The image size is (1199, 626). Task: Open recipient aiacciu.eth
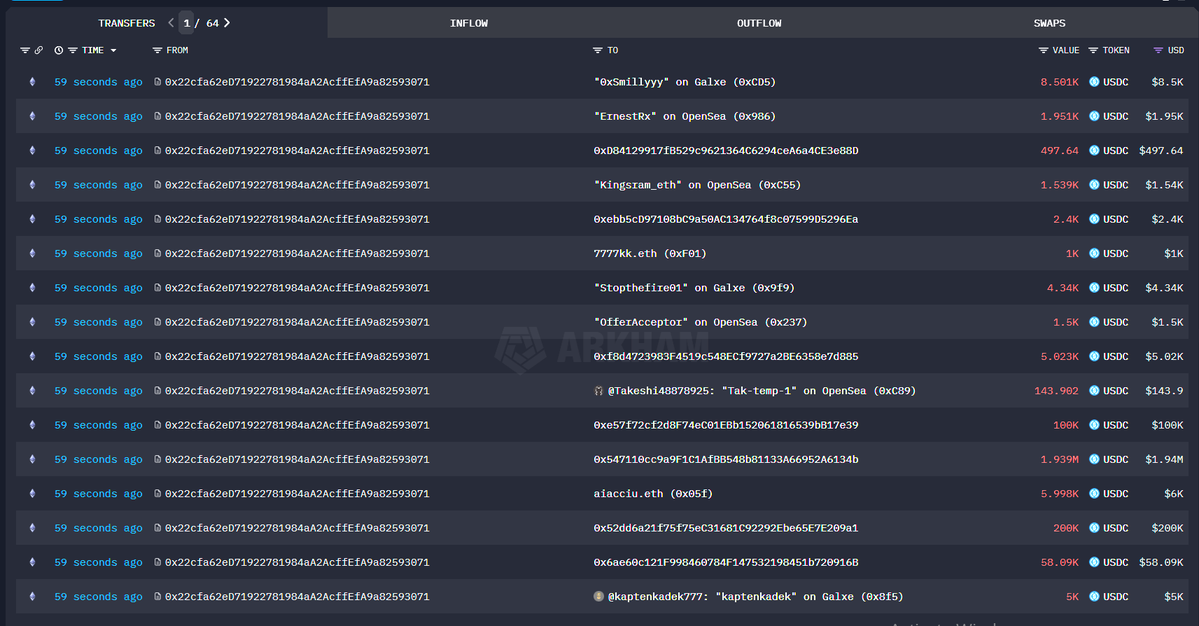653,494
